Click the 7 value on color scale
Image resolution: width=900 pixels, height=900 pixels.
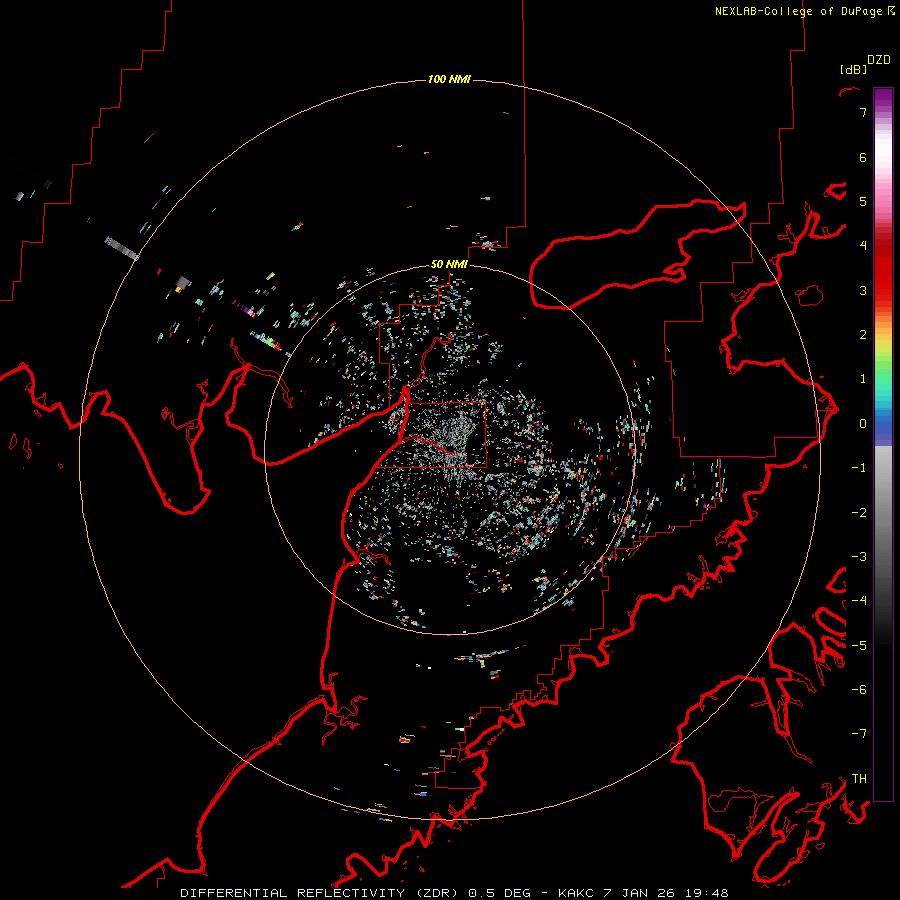click(x=863, y=112)
